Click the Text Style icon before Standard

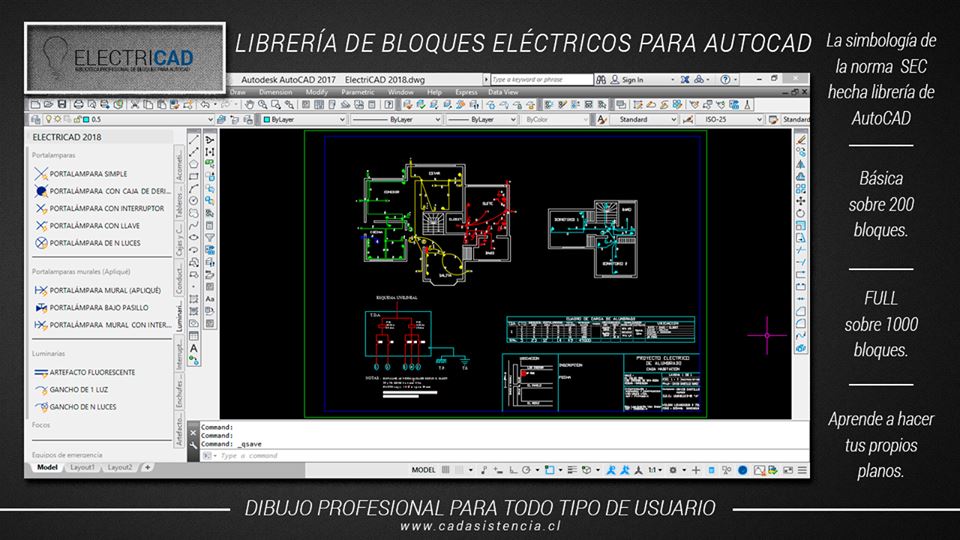(x=602, y=119)
